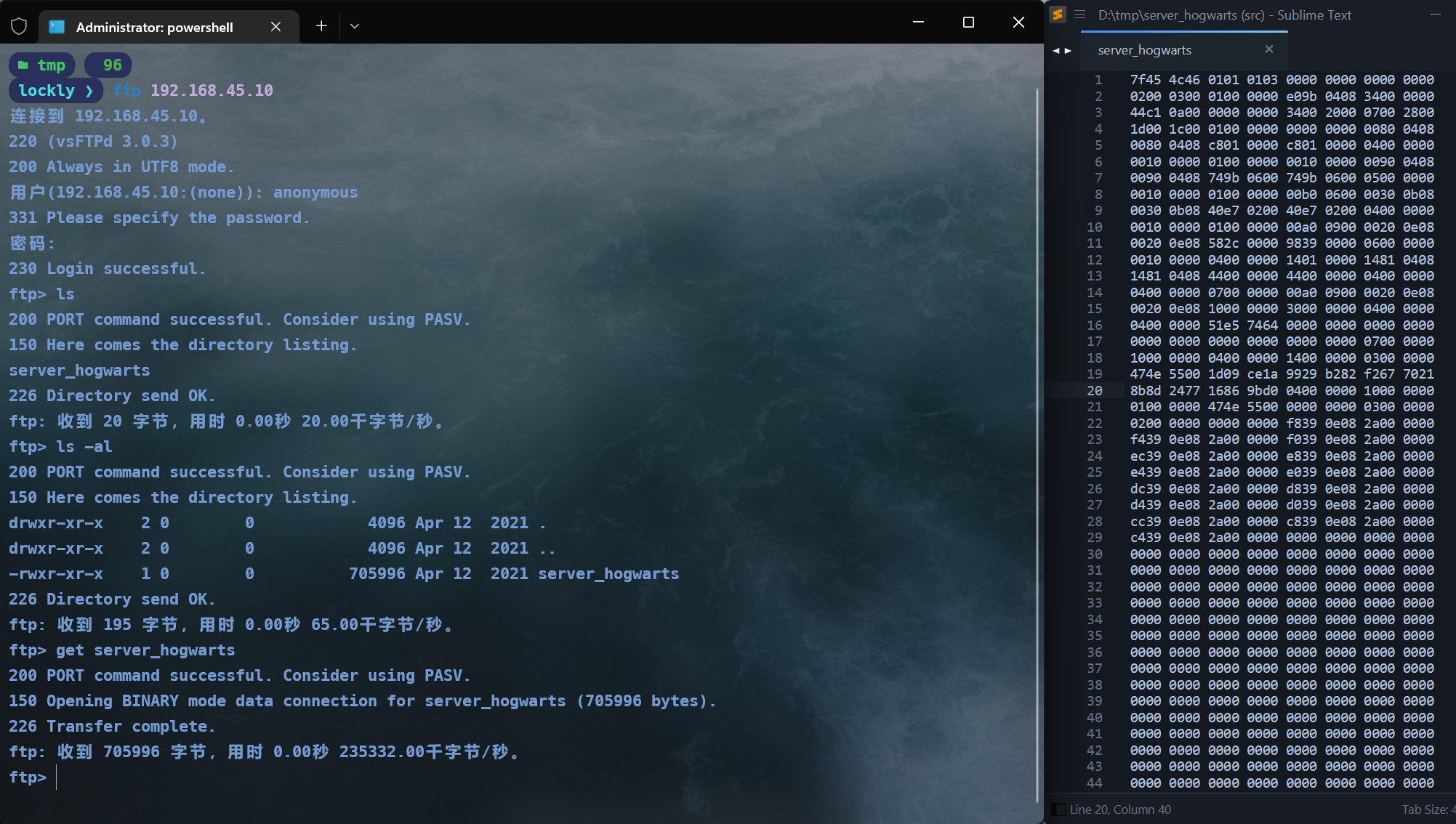Click the next tab arrow in Sublime
Image resolution: width=1456 pixels, height=824 pixels.
(x=1068, y=50)
